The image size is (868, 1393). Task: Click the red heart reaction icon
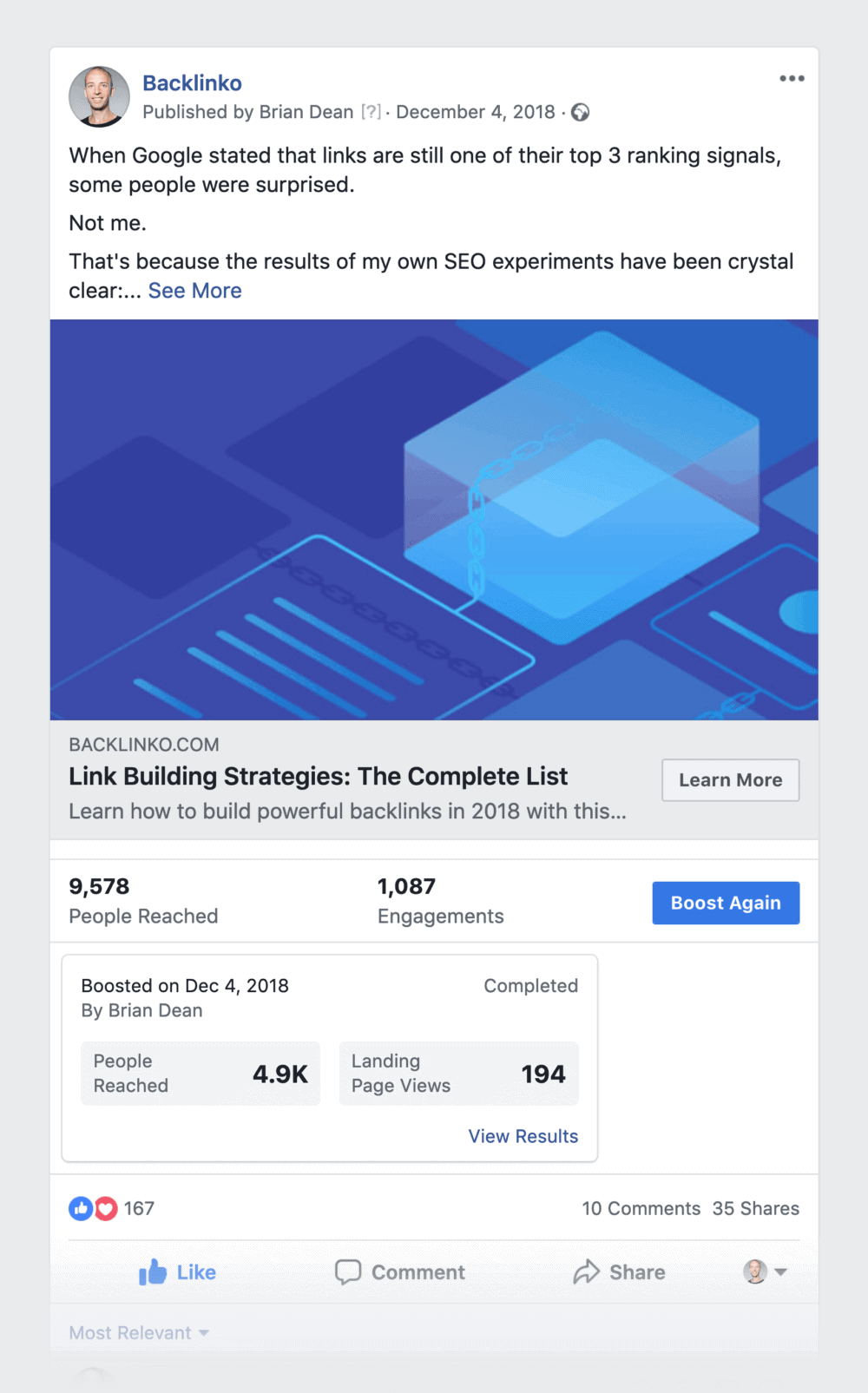(106, 1208)
